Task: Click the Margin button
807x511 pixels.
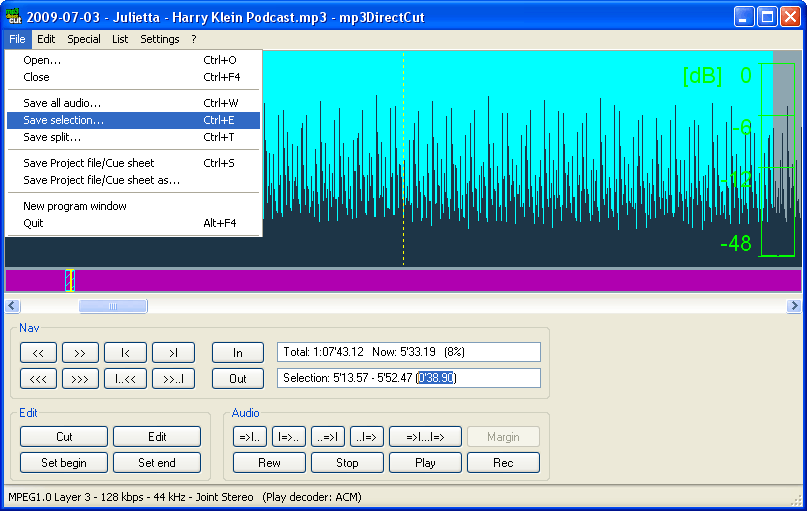Action: pos(503,437)
